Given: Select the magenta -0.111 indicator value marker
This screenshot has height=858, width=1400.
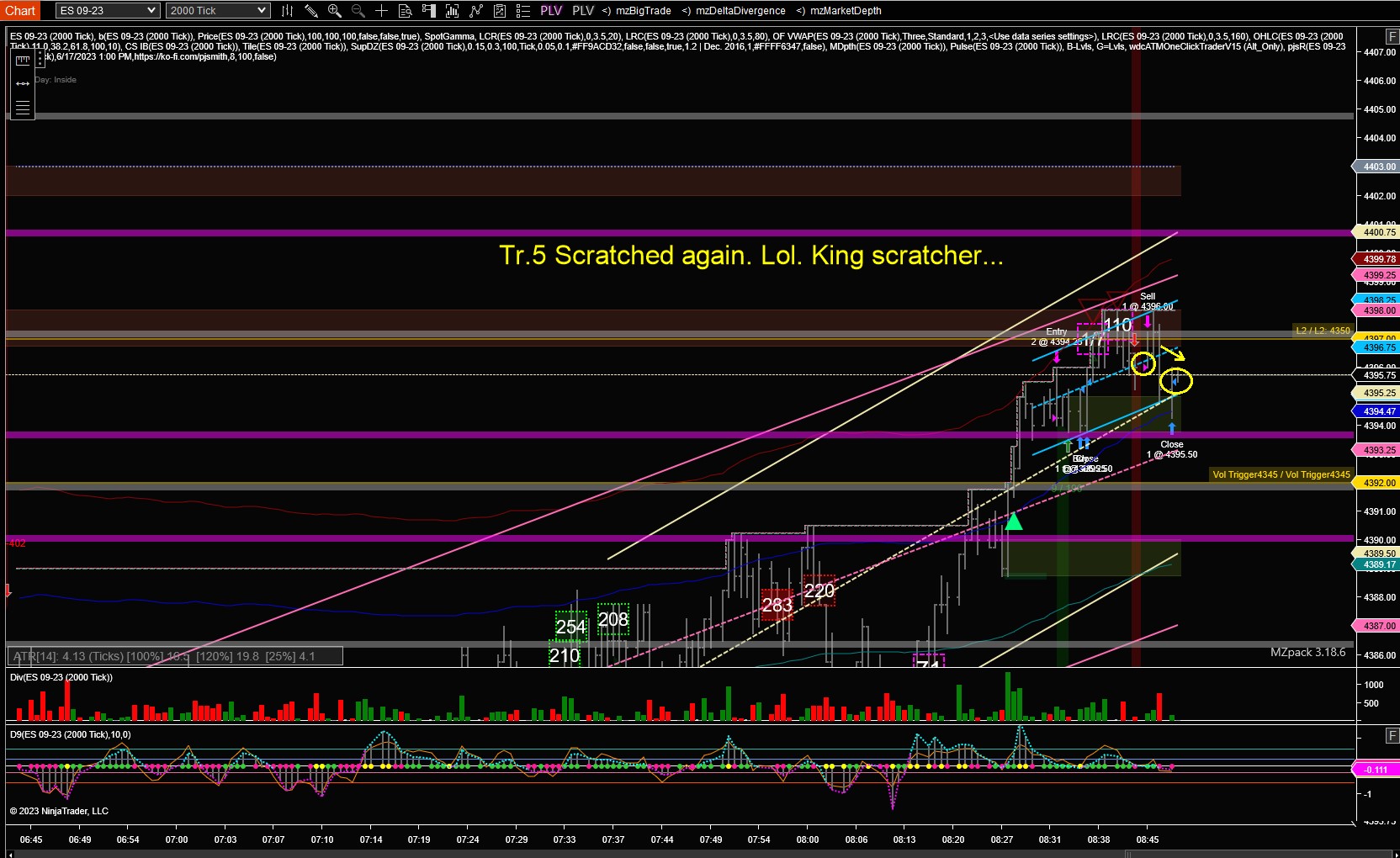Looking at the screenshot, I should coord(1376,770).
